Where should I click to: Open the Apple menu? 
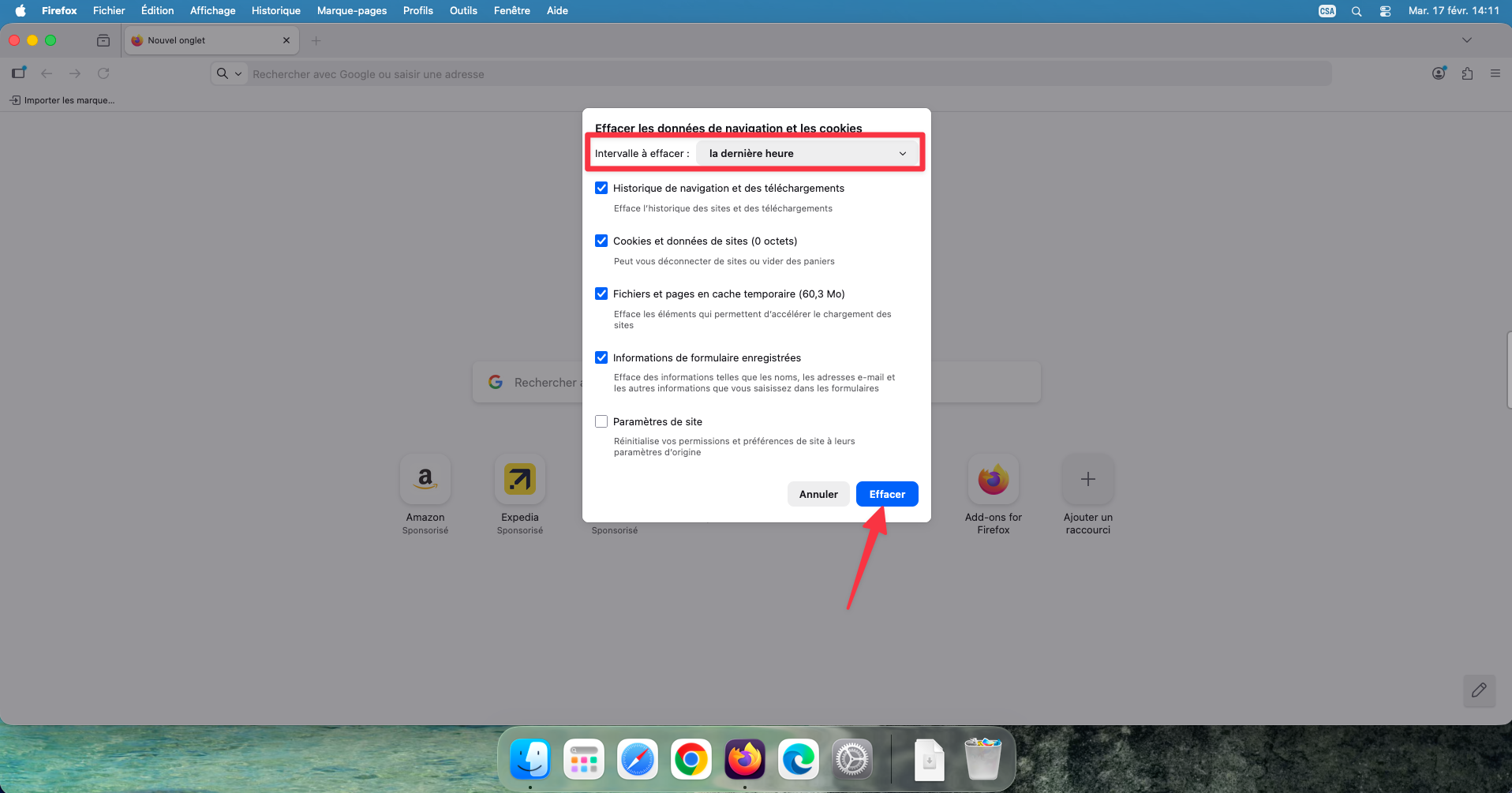coord(21,10)
